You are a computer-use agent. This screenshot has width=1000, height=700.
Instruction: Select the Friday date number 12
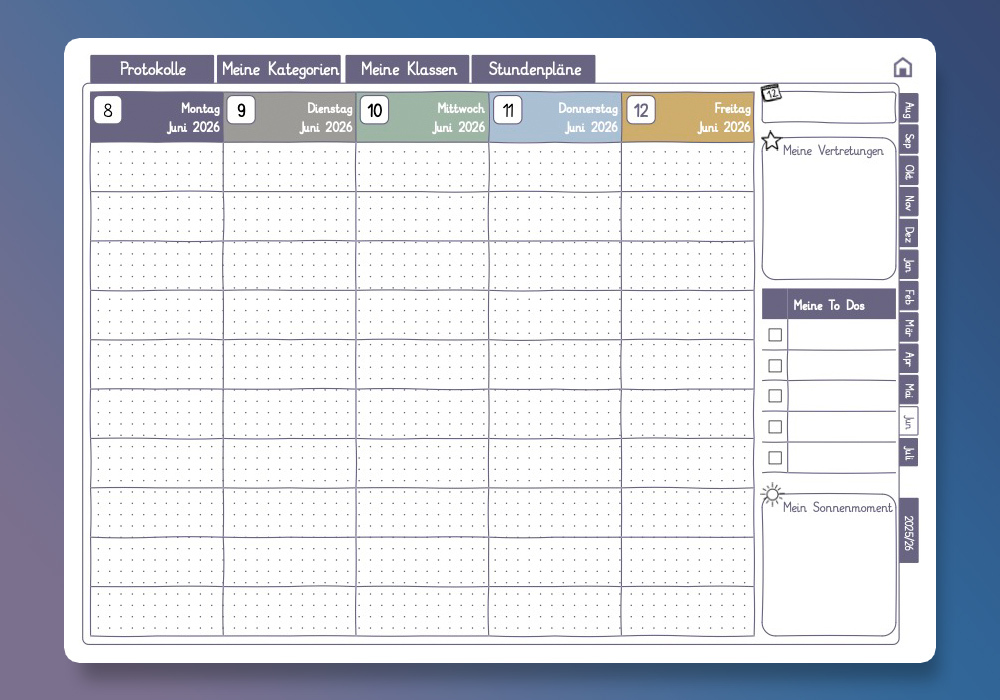point(641,110)
